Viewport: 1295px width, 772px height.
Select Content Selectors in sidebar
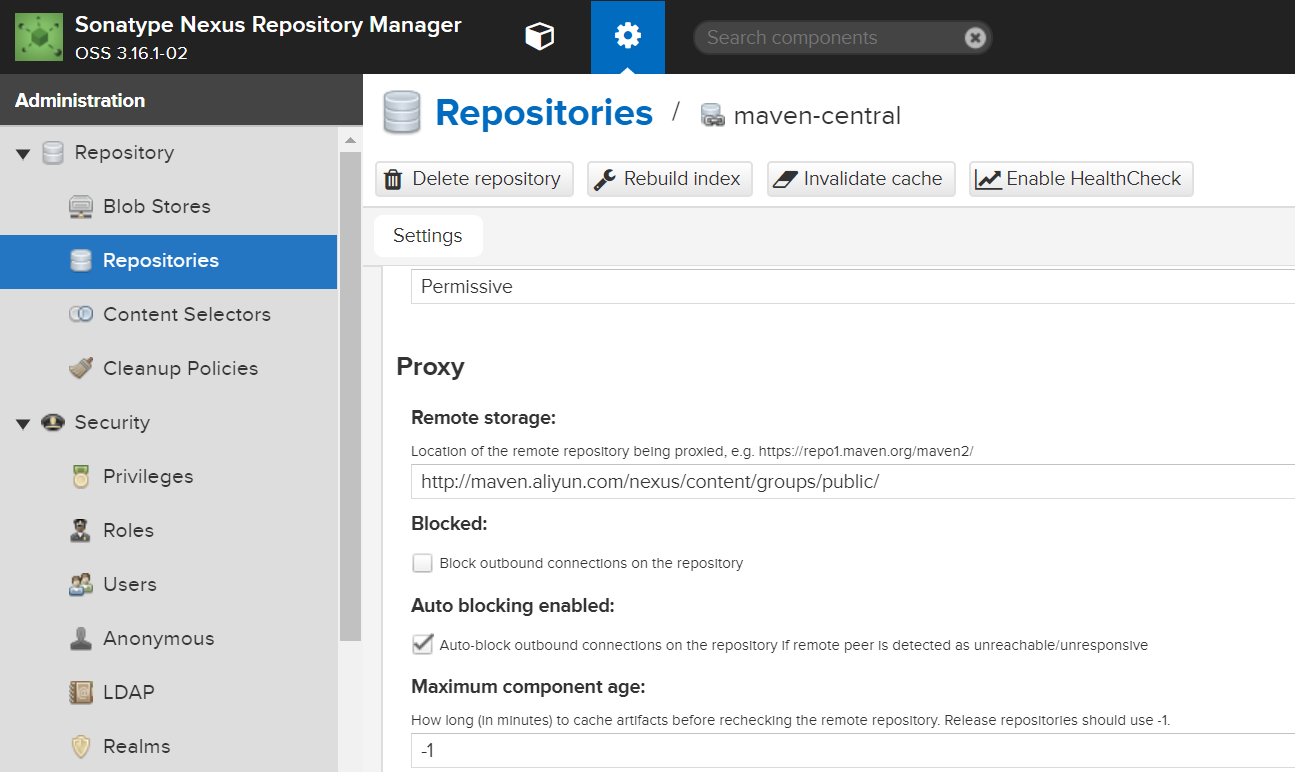[186, 314]
